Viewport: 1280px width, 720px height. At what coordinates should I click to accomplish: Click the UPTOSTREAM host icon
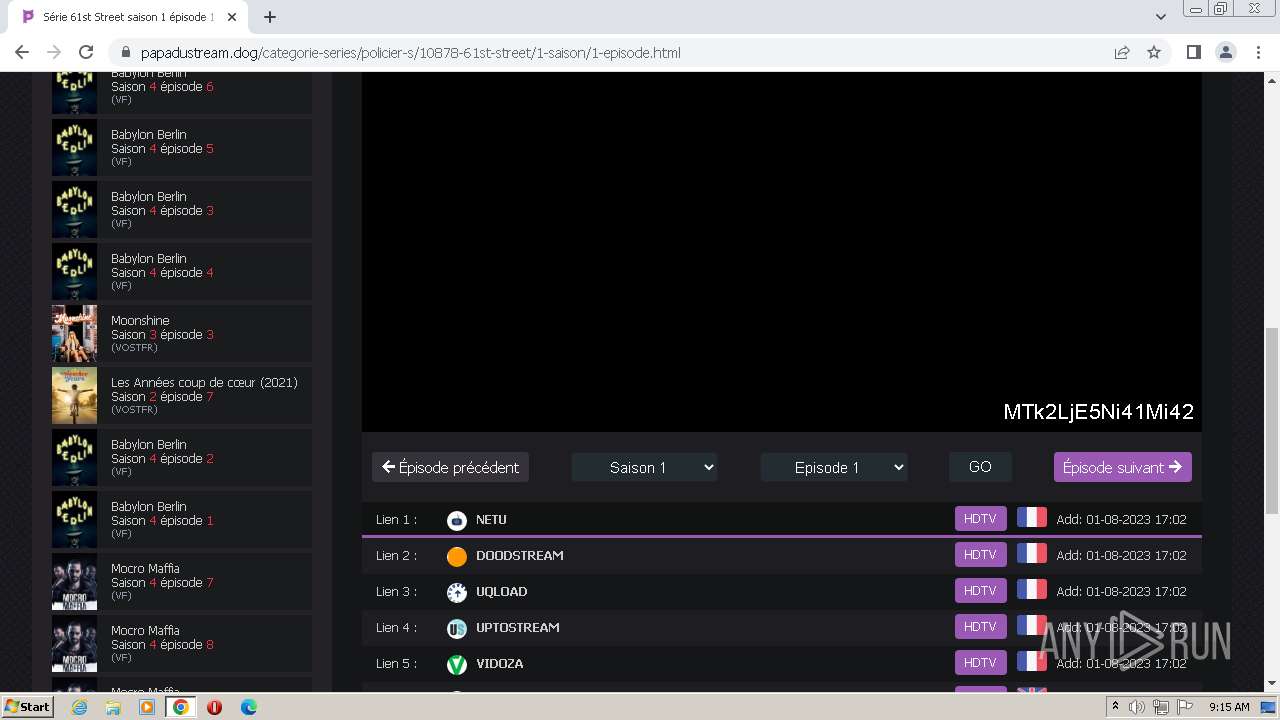pyautogui.click(x=456, y=628)
